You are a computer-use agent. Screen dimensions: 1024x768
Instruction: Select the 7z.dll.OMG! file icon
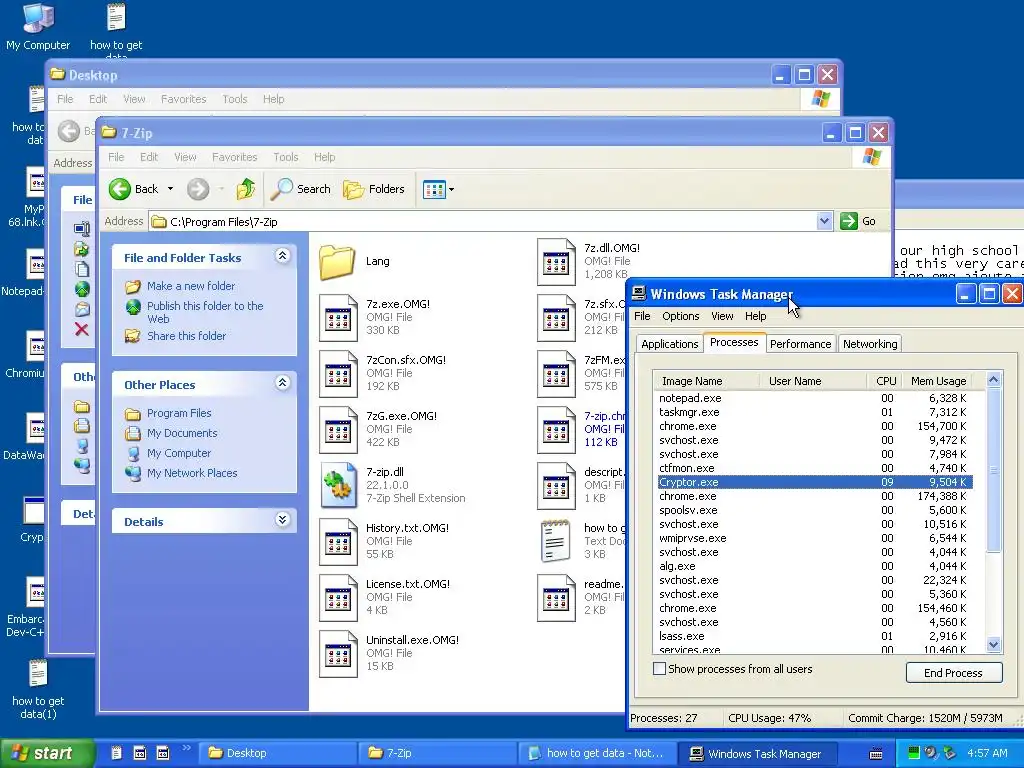[556, 262]
